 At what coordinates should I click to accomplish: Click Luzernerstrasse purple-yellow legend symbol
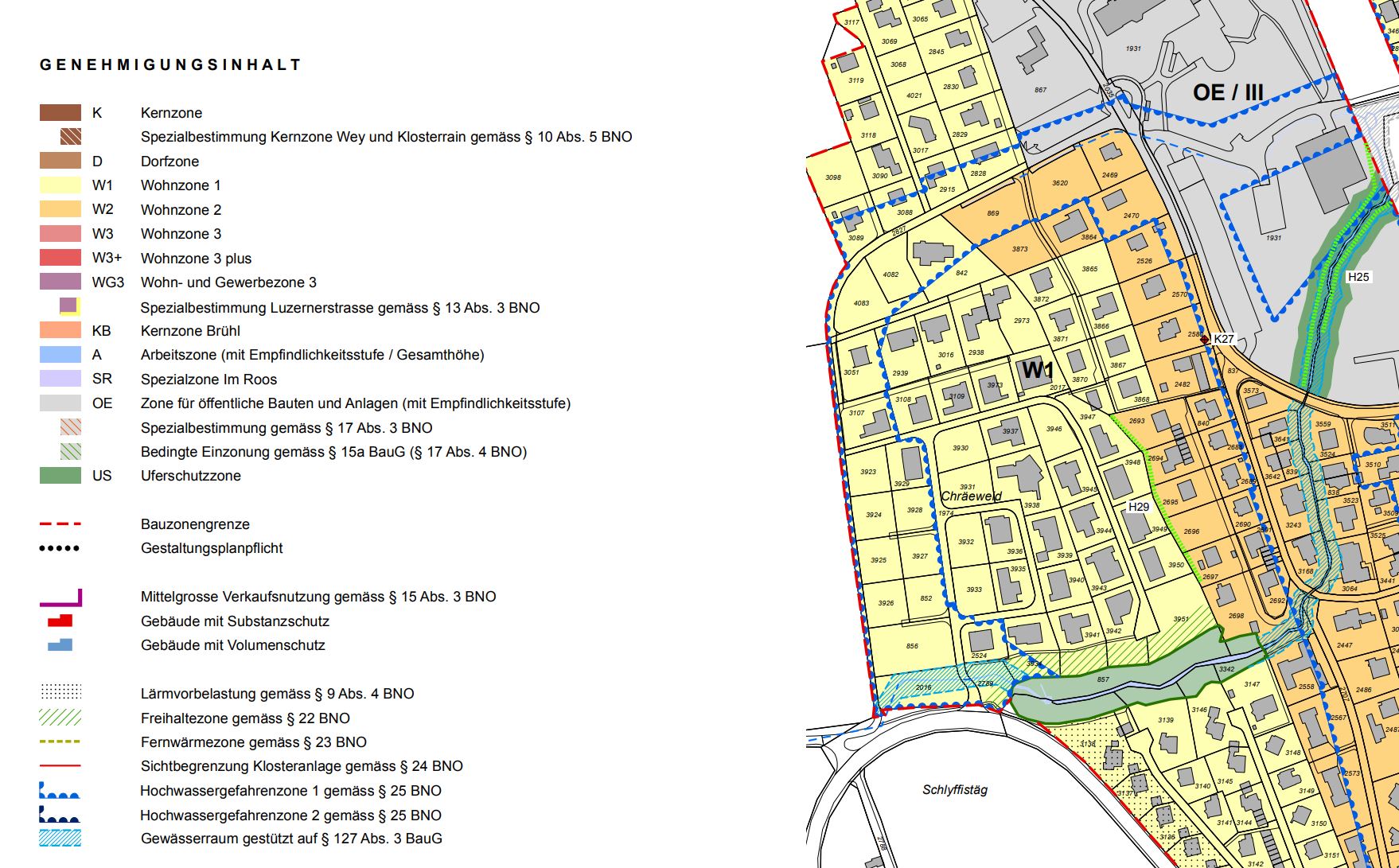[70, 306]
